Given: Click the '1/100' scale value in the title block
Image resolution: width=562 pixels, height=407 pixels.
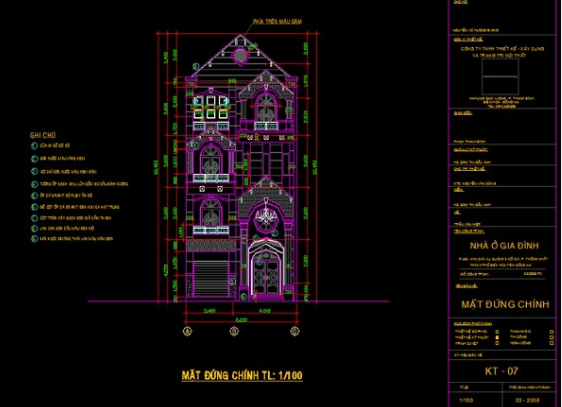Looking at the screenshot, I should click(x=466, y=400).
